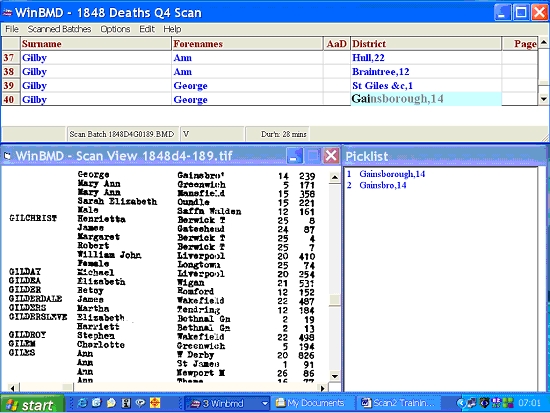Open the Windows Start menu

33,405
